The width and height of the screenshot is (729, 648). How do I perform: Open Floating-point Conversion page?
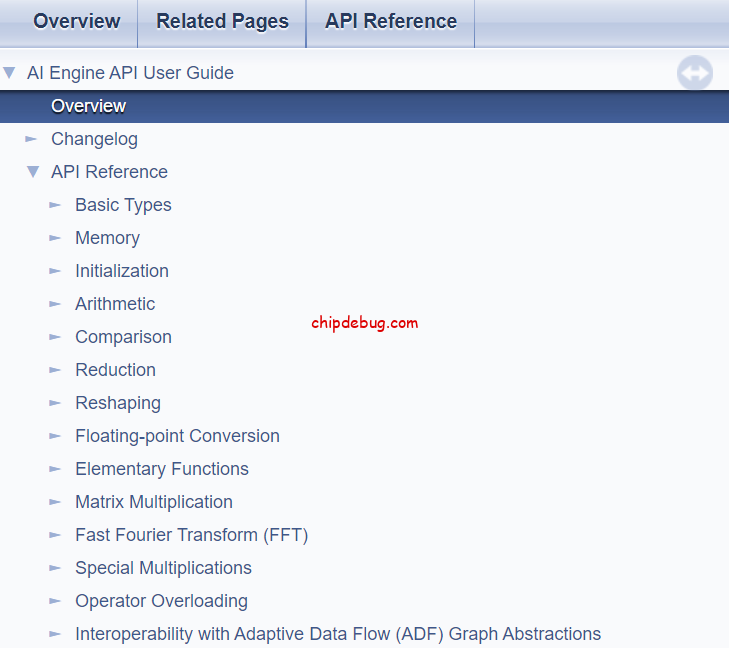click(177, 436)
